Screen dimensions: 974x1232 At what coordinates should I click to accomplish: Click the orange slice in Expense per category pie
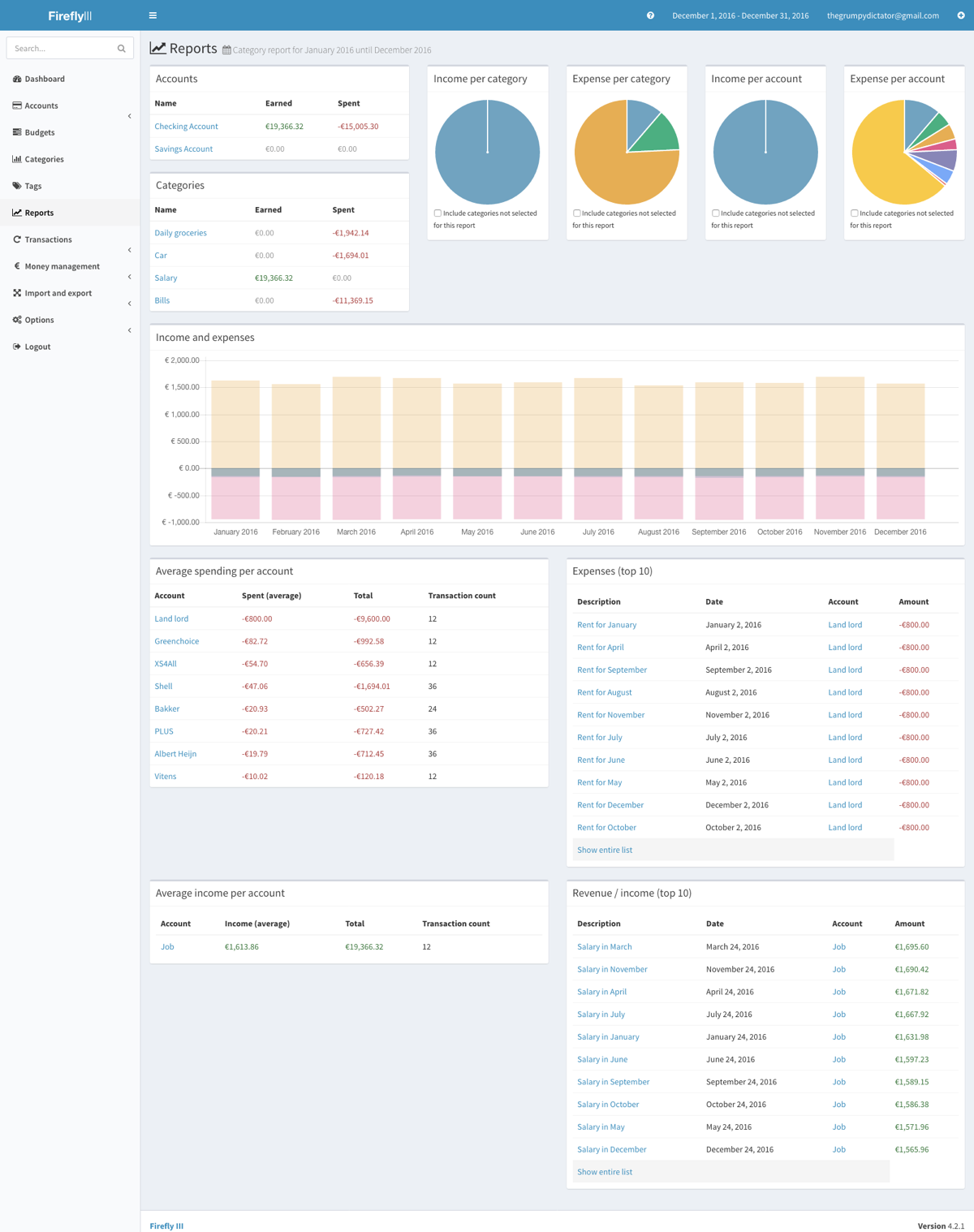pyautogui.click(x=609, y=170)
